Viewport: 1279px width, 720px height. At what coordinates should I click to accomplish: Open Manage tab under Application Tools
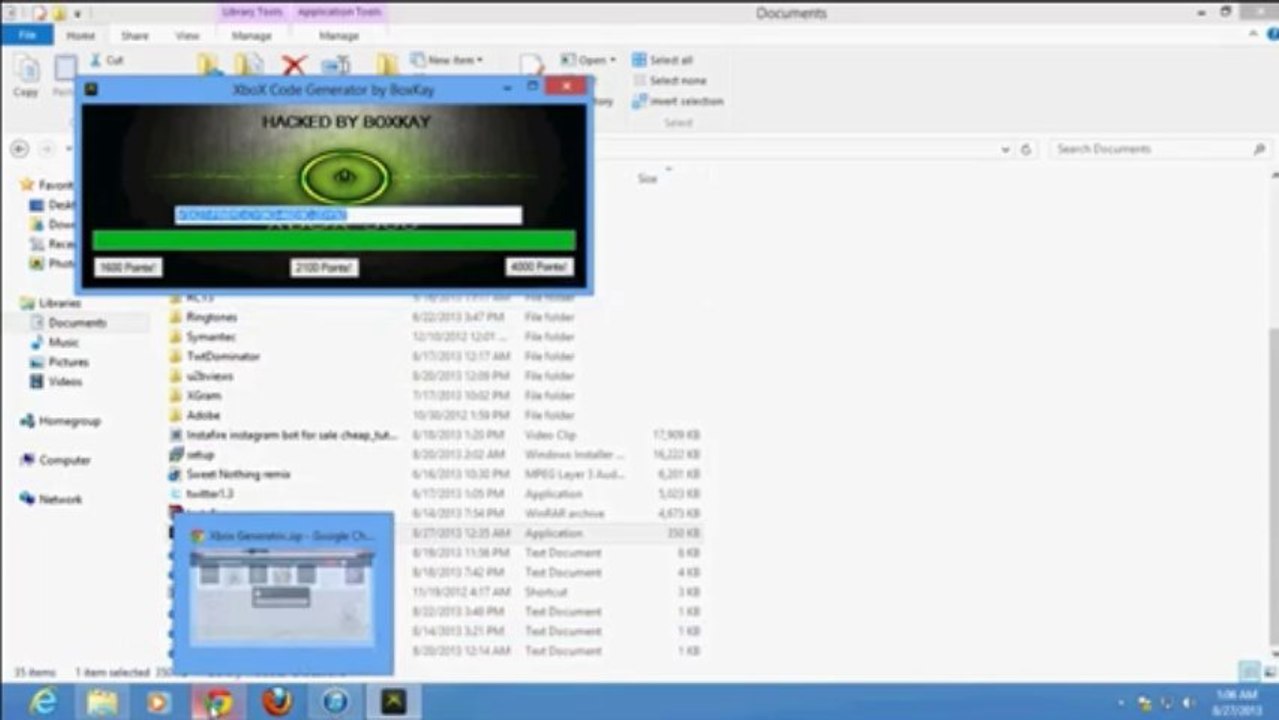coord(338,36)
